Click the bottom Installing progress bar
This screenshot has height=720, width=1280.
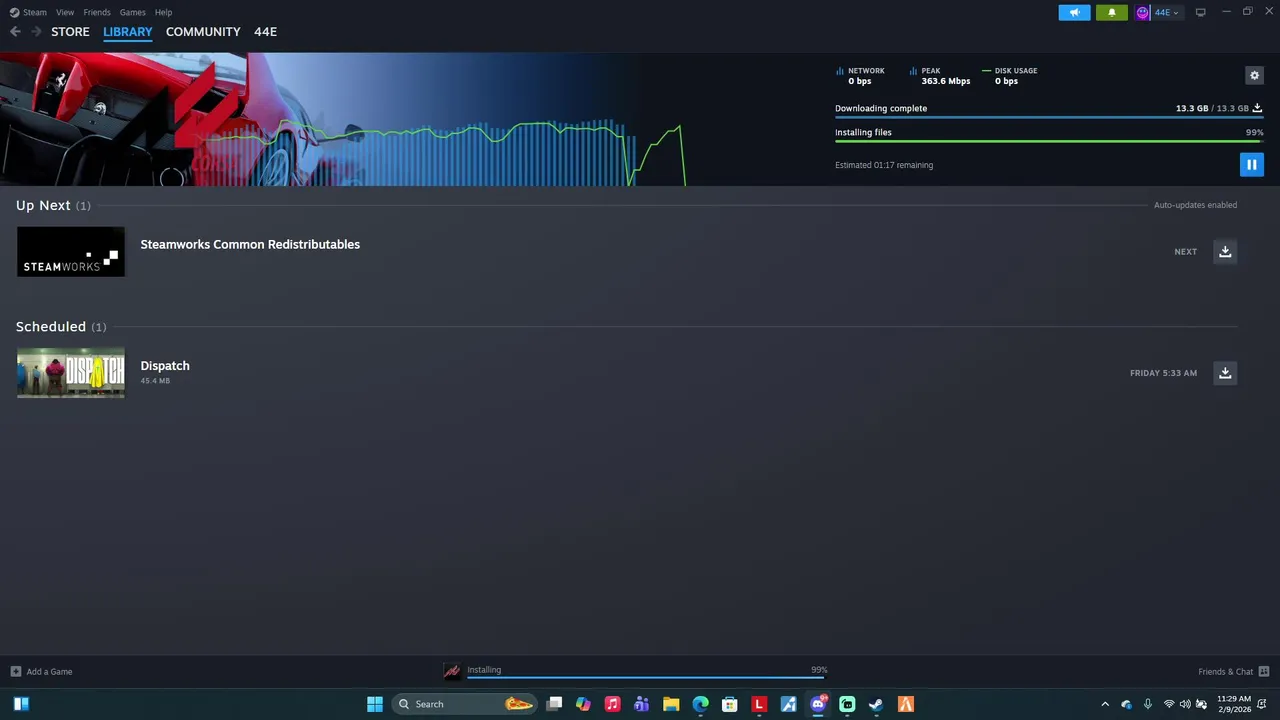coord(646,677)
